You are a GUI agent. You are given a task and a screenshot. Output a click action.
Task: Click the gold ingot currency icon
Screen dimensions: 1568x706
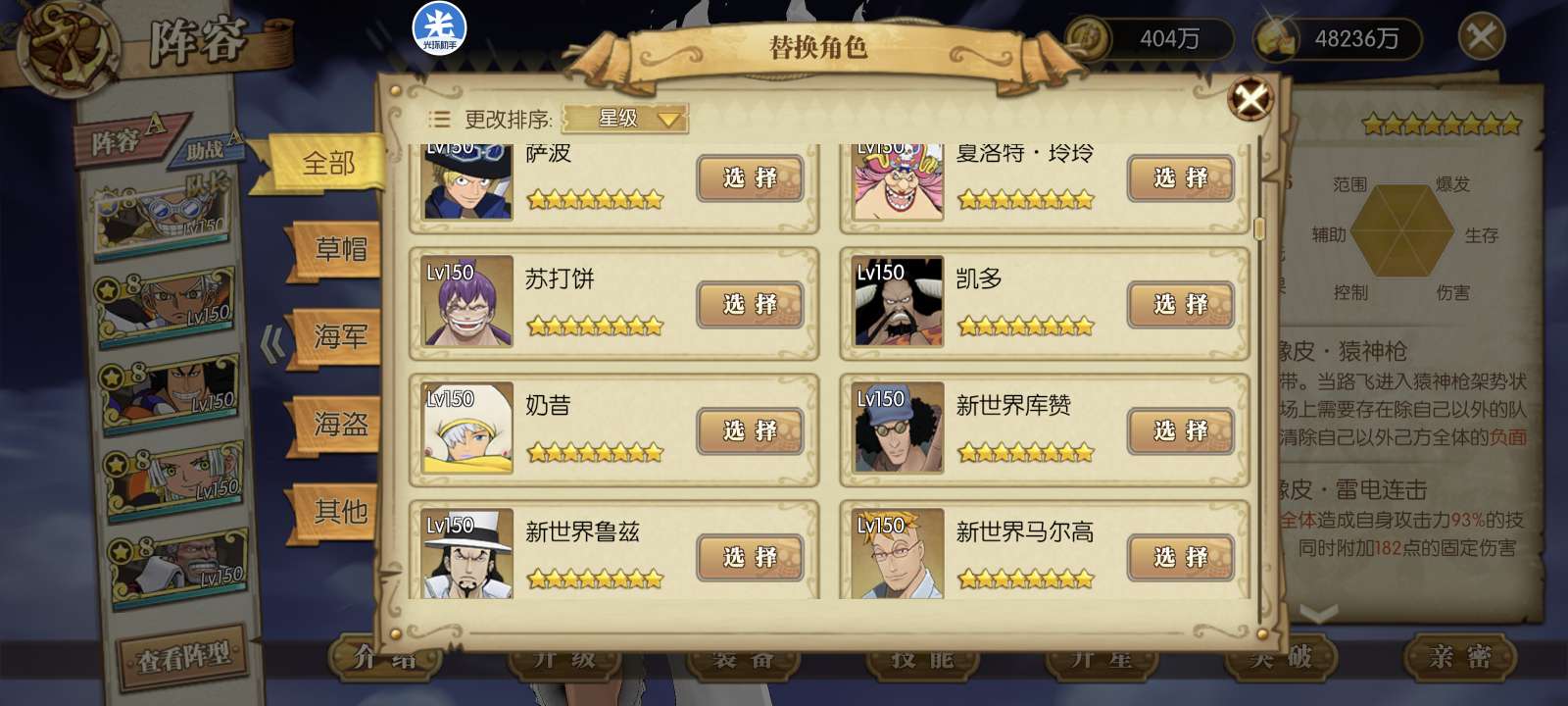tap(1278, 39)
